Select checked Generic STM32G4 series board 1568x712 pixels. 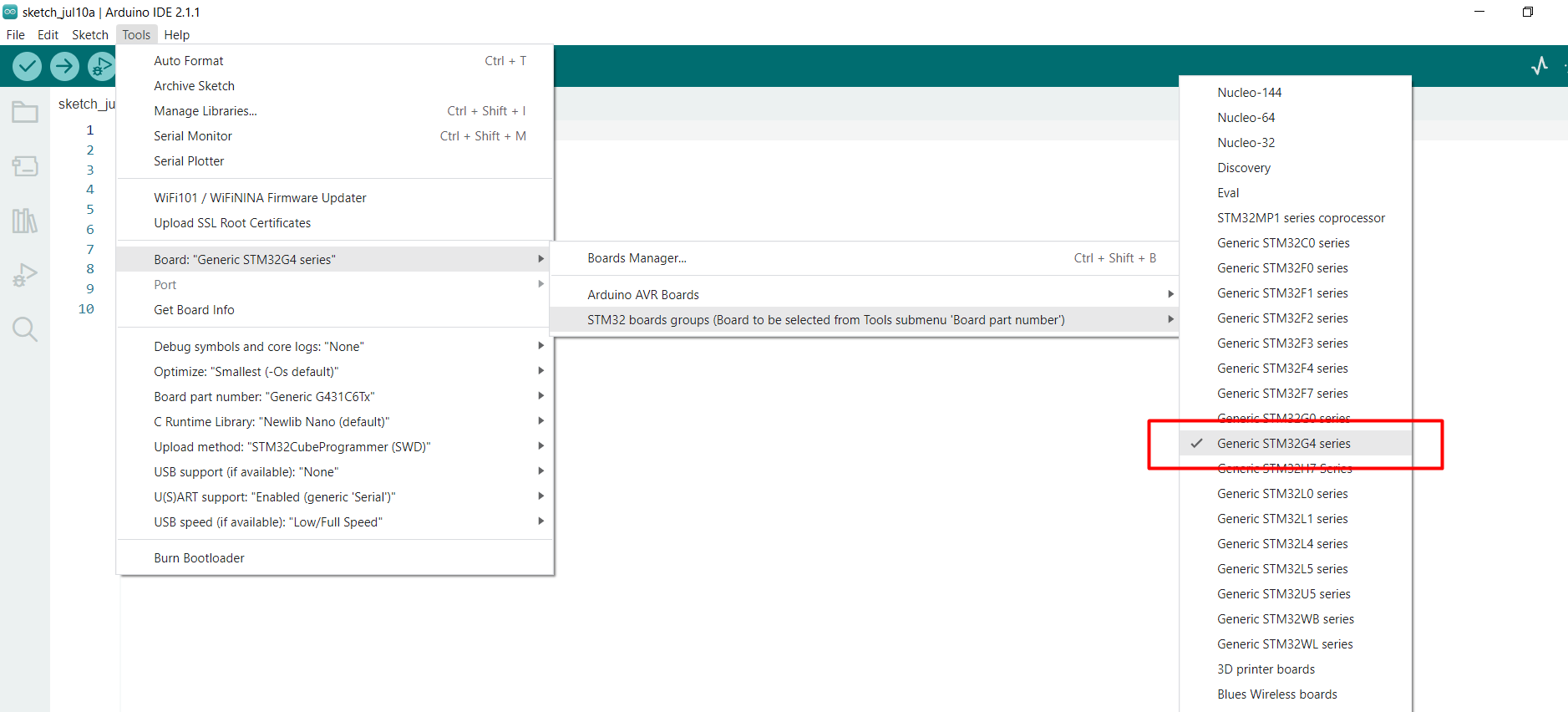[1283, 444]
